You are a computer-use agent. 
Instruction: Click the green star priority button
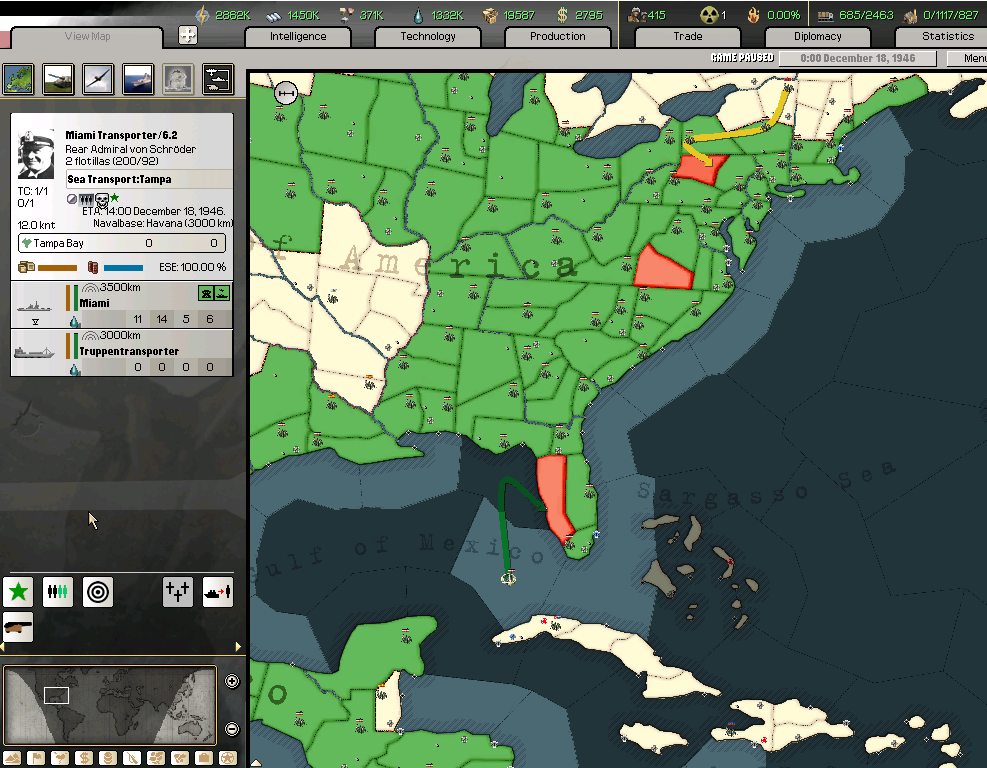point(18,592)
